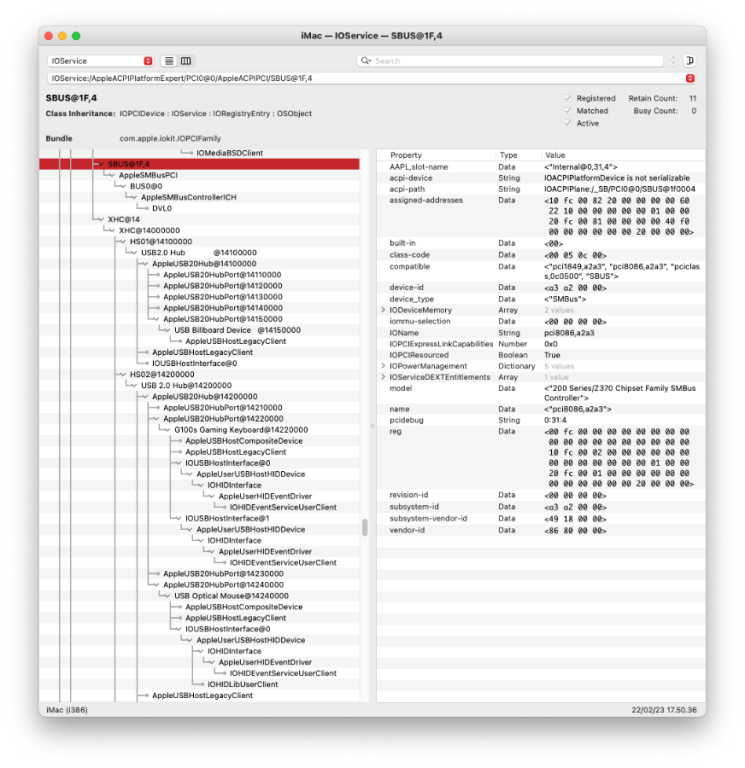Select the IOName property value pci8086,a2a3
The height and width of the screenshot is (768, 745).
[569, 333]
